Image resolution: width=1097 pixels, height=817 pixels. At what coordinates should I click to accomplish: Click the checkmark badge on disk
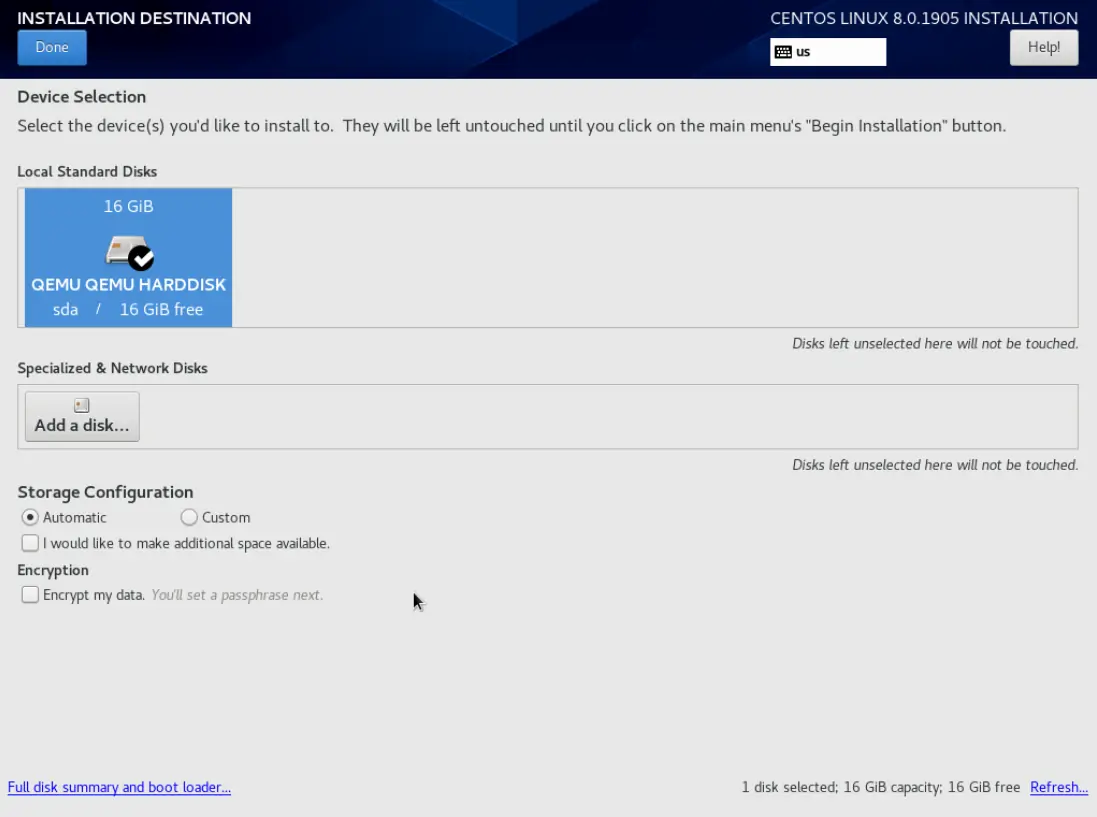pos(142,259)
